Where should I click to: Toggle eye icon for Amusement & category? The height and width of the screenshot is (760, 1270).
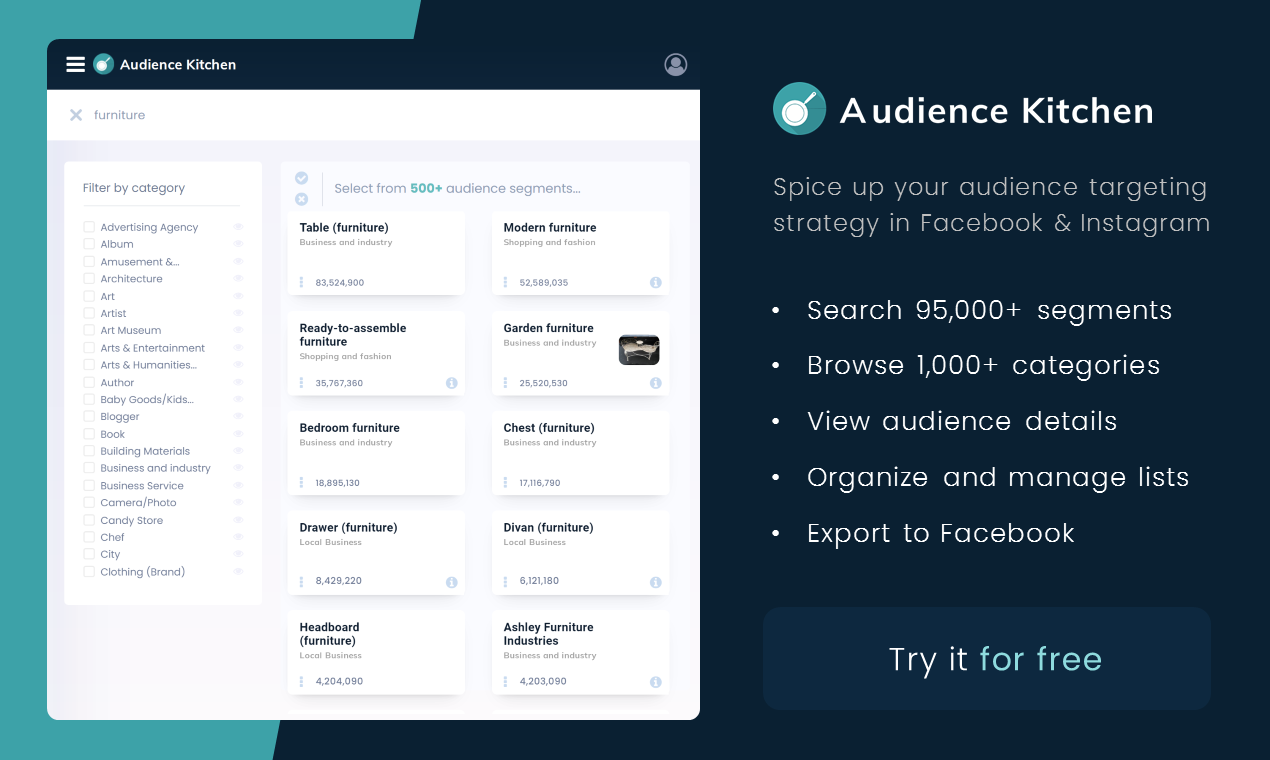pos(238,261)
